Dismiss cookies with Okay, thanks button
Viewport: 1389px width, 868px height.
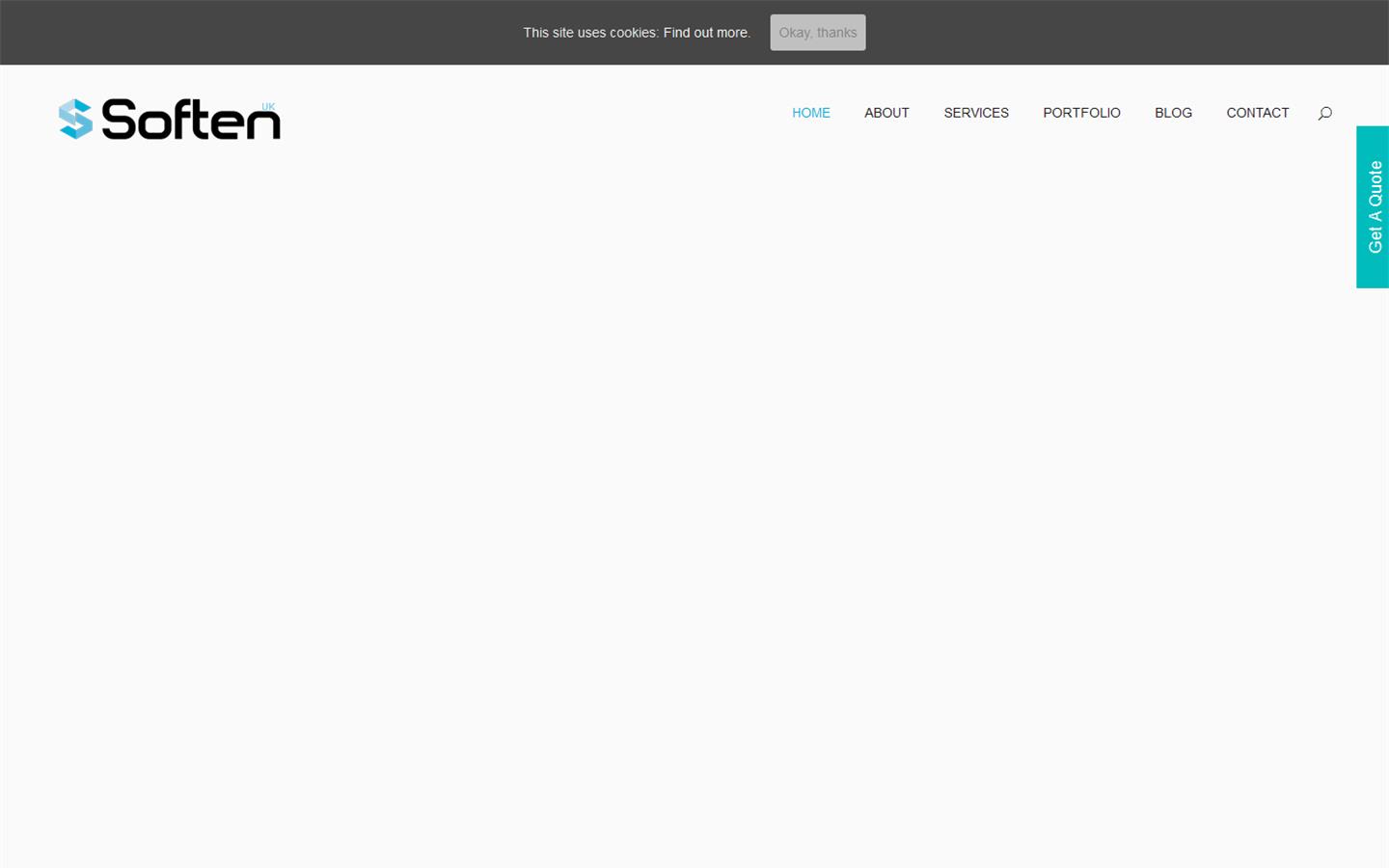point(817,33)
